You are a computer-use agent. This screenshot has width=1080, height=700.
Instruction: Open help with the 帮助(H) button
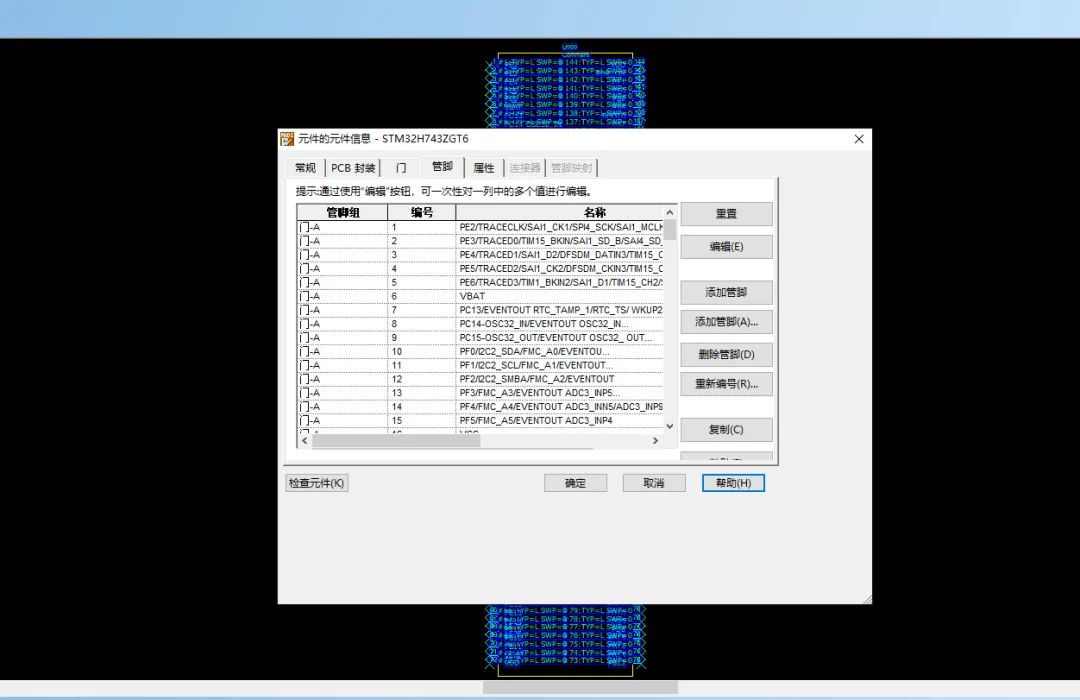coord(733,483)
